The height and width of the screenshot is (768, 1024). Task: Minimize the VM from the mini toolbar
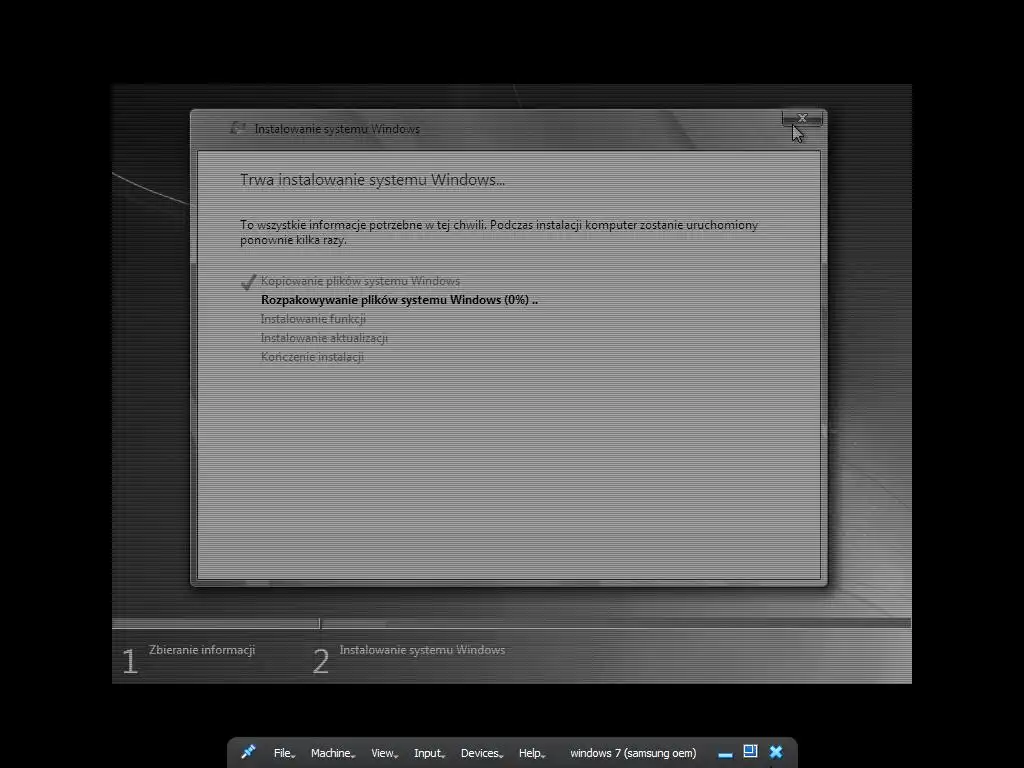point(725,754)
